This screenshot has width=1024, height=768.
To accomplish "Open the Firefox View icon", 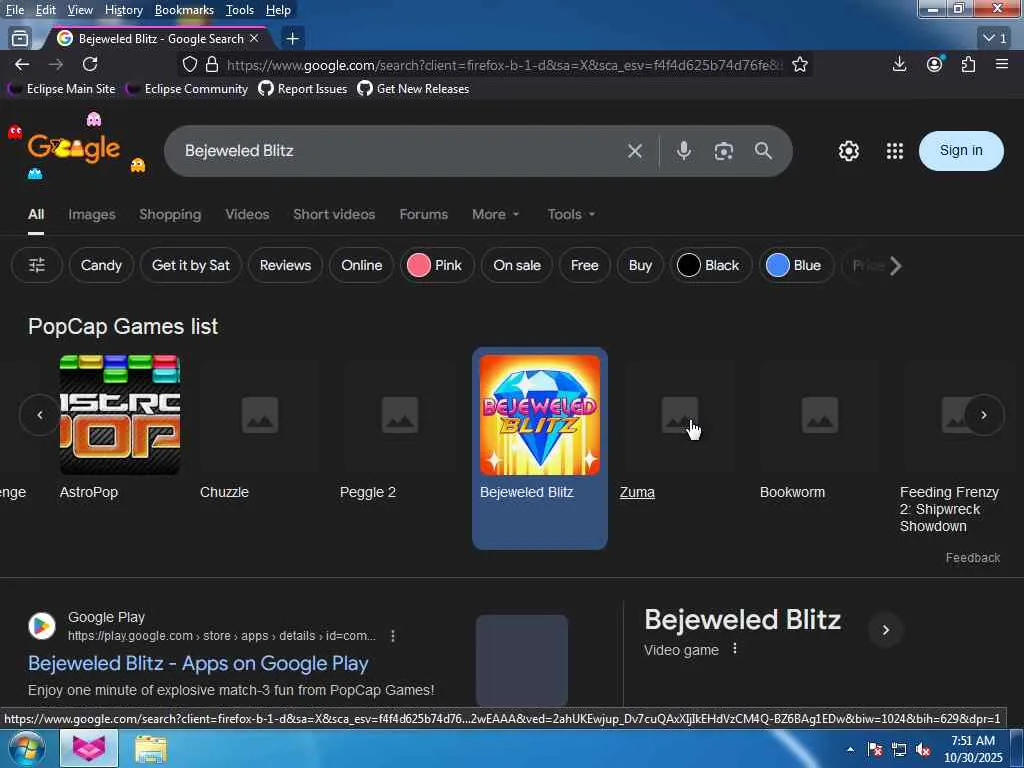I will (20, 39).
